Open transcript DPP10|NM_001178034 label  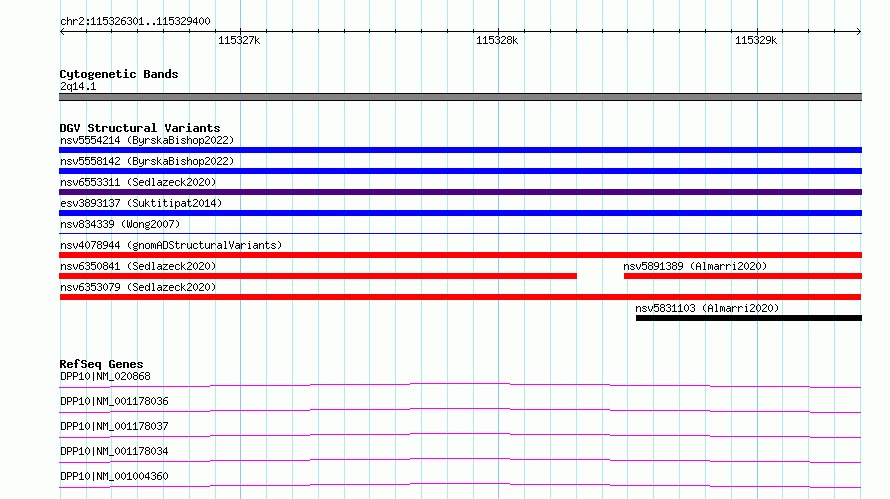click(114, 451)
